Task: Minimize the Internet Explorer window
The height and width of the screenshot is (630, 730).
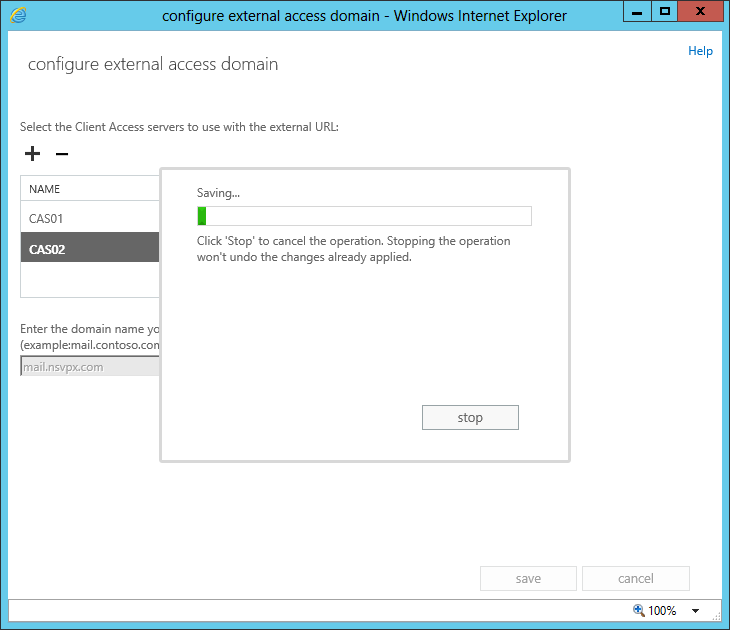Action: pyautogui.click(x=636, y=12)
